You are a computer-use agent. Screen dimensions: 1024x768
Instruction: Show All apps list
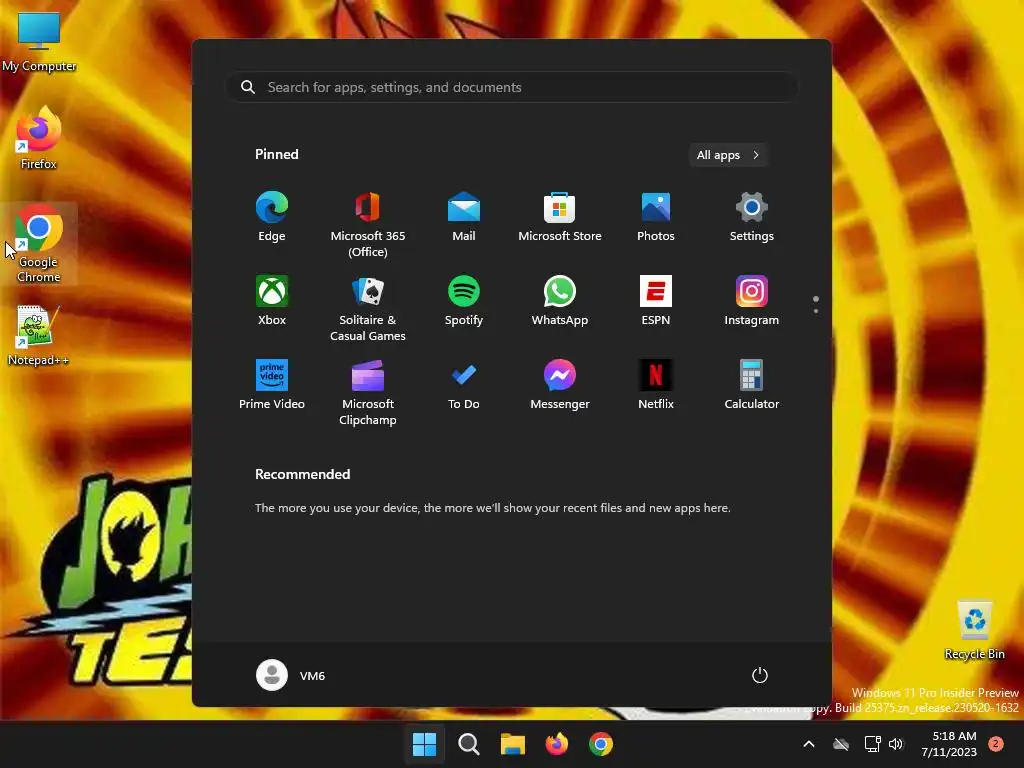728,155
